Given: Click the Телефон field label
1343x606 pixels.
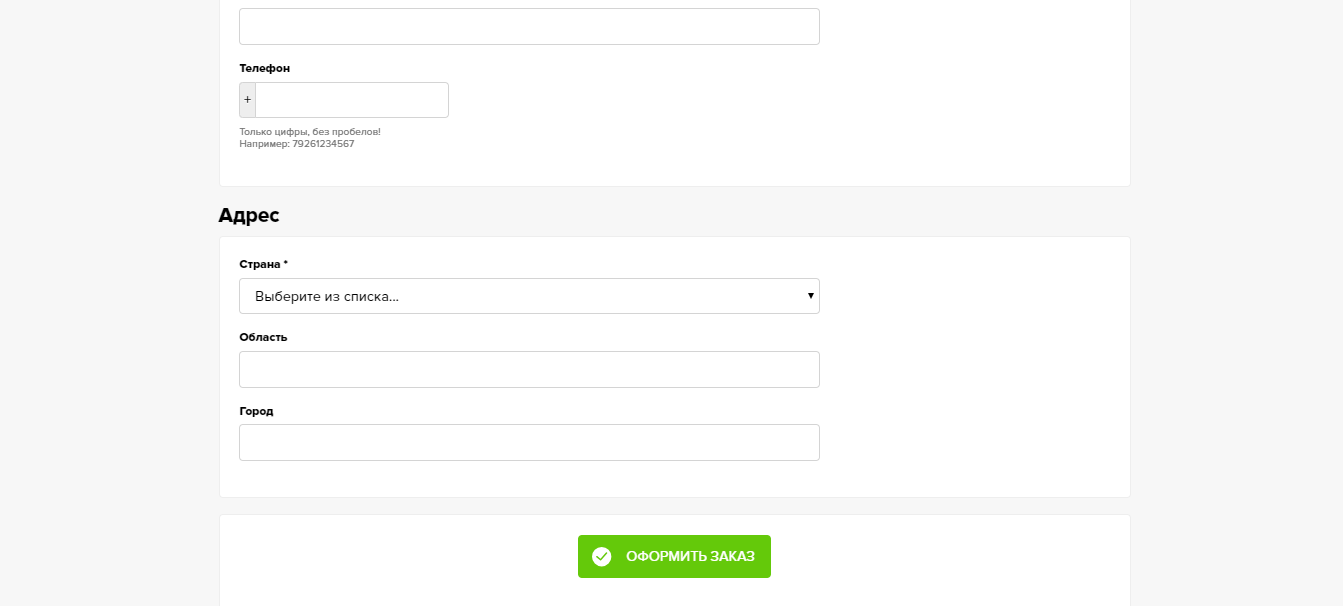Looking at the screenshot, I should [x=264, y=68].
